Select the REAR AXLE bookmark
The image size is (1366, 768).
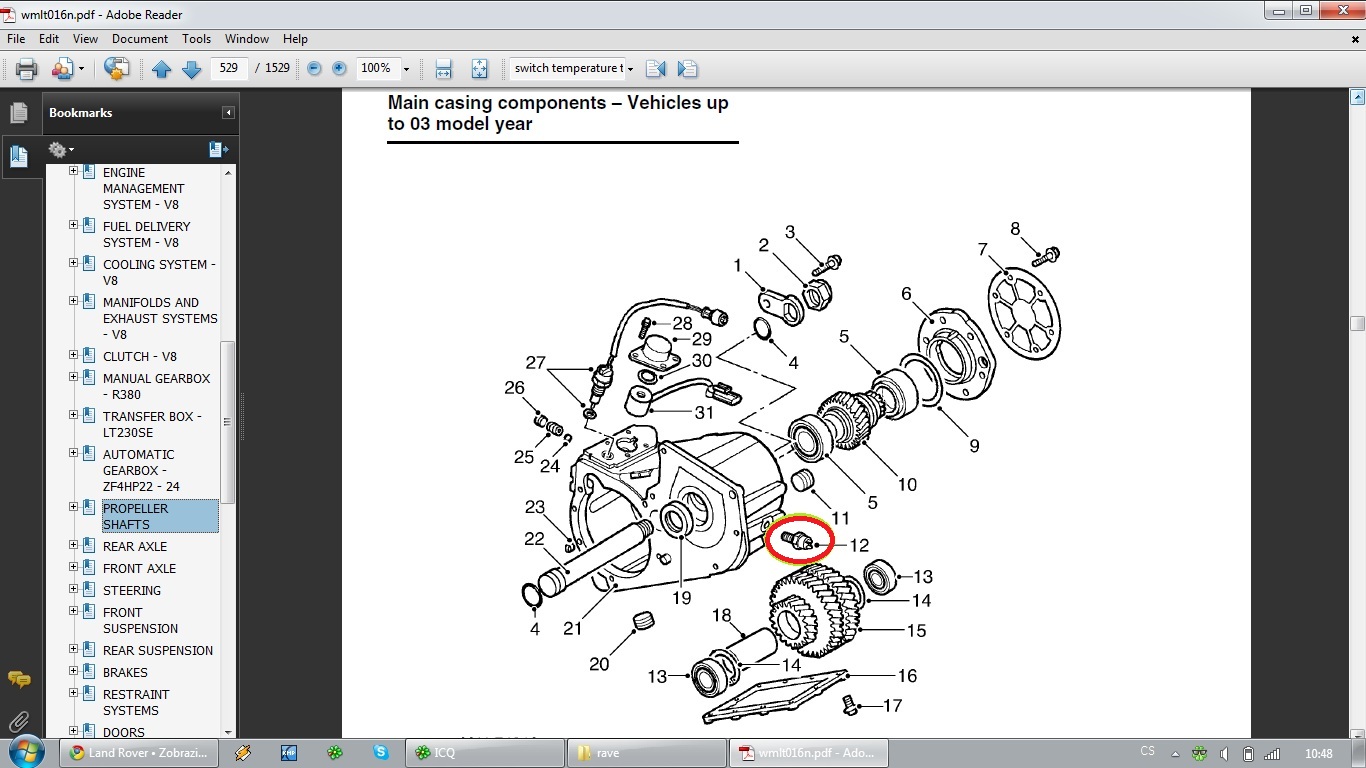click(135, 546)
